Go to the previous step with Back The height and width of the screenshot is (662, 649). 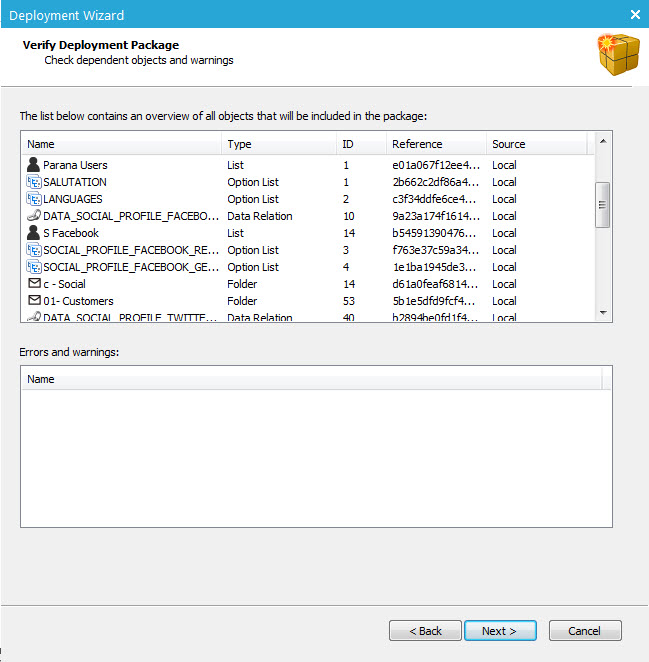point(425,631)
